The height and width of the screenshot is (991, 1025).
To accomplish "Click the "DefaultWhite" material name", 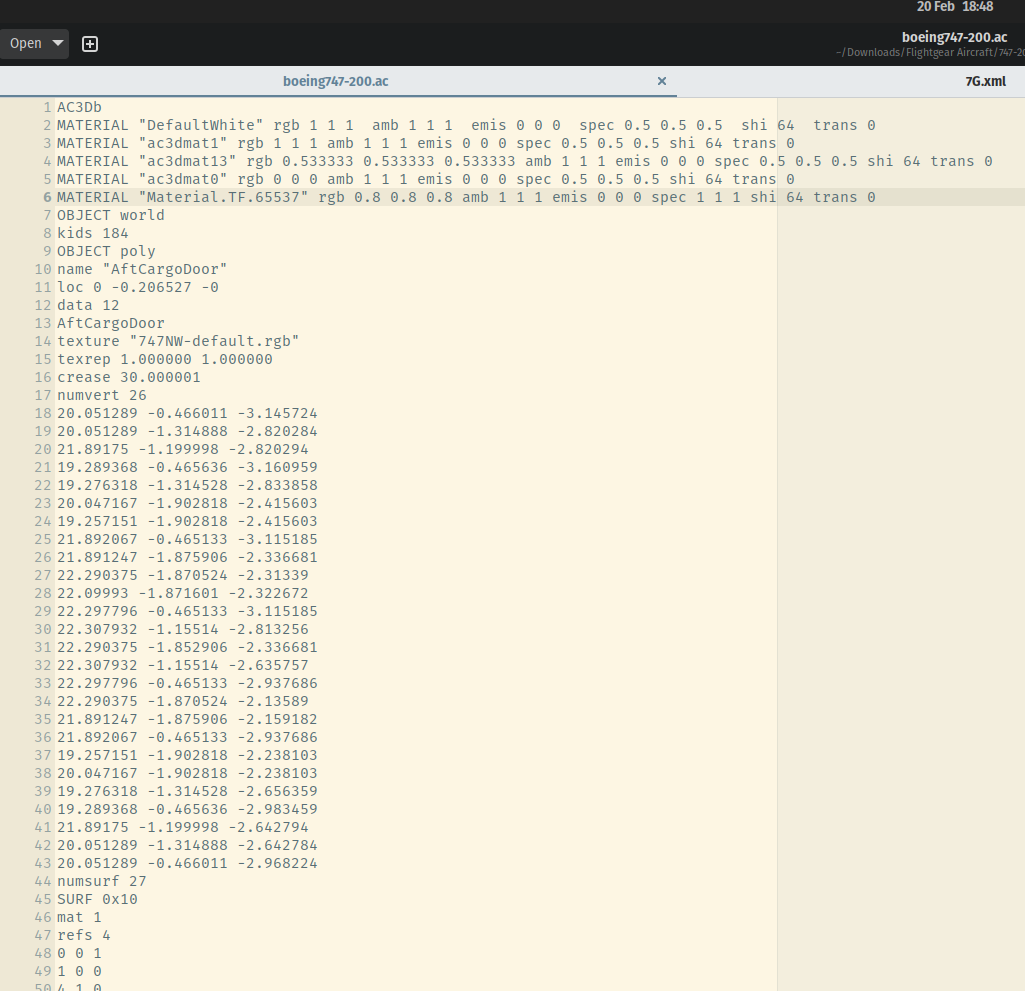I will 201,126.
